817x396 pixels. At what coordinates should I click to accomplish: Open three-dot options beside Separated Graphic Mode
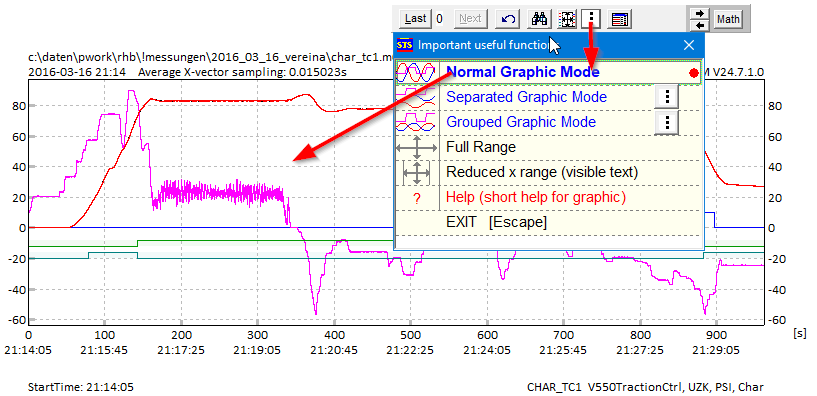coord(667,97)
